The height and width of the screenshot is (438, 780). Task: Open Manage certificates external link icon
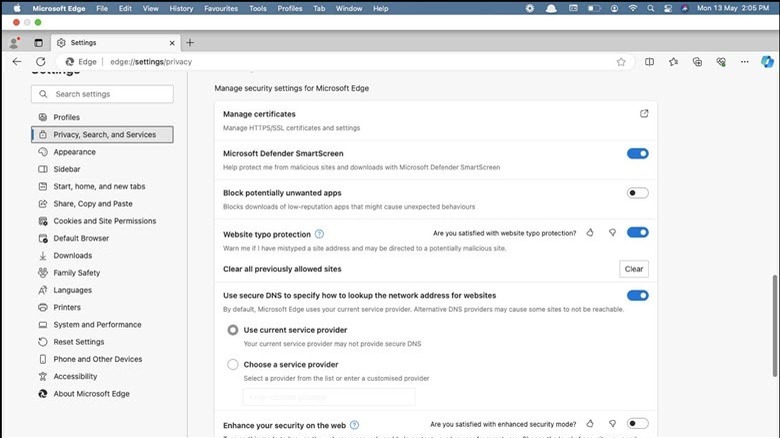pyautogui.click(x=644, y=114)
